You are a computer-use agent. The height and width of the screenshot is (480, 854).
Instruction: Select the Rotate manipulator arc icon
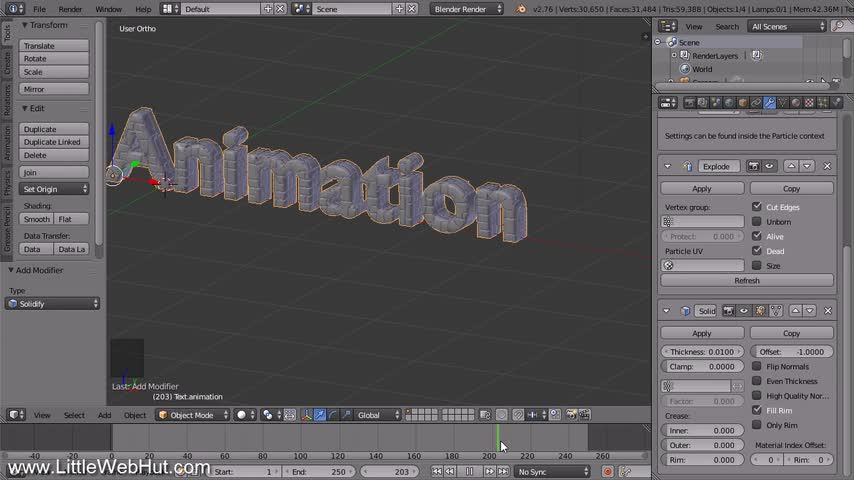tap(333, 415)
